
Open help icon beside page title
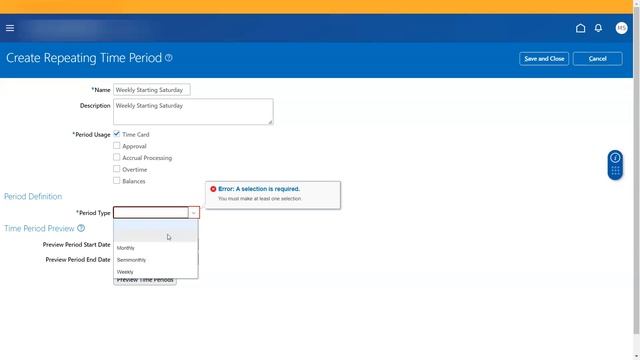point(169,58)
